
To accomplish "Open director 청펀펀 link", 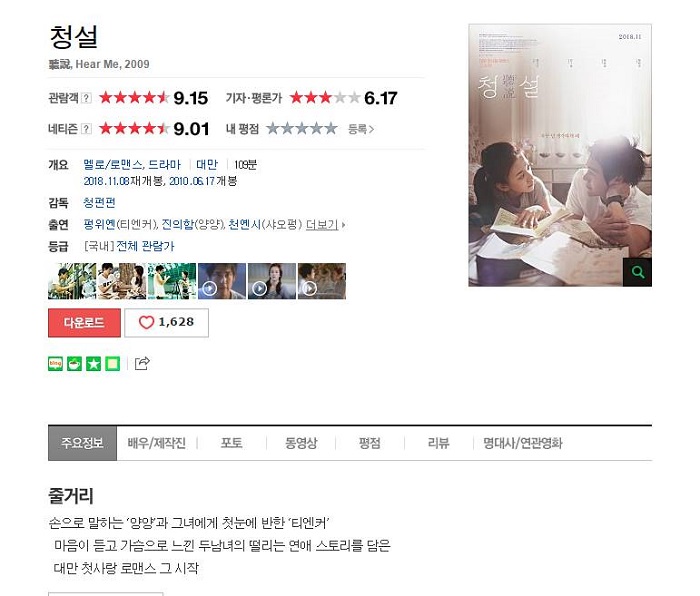I will [x=99, y=203].
